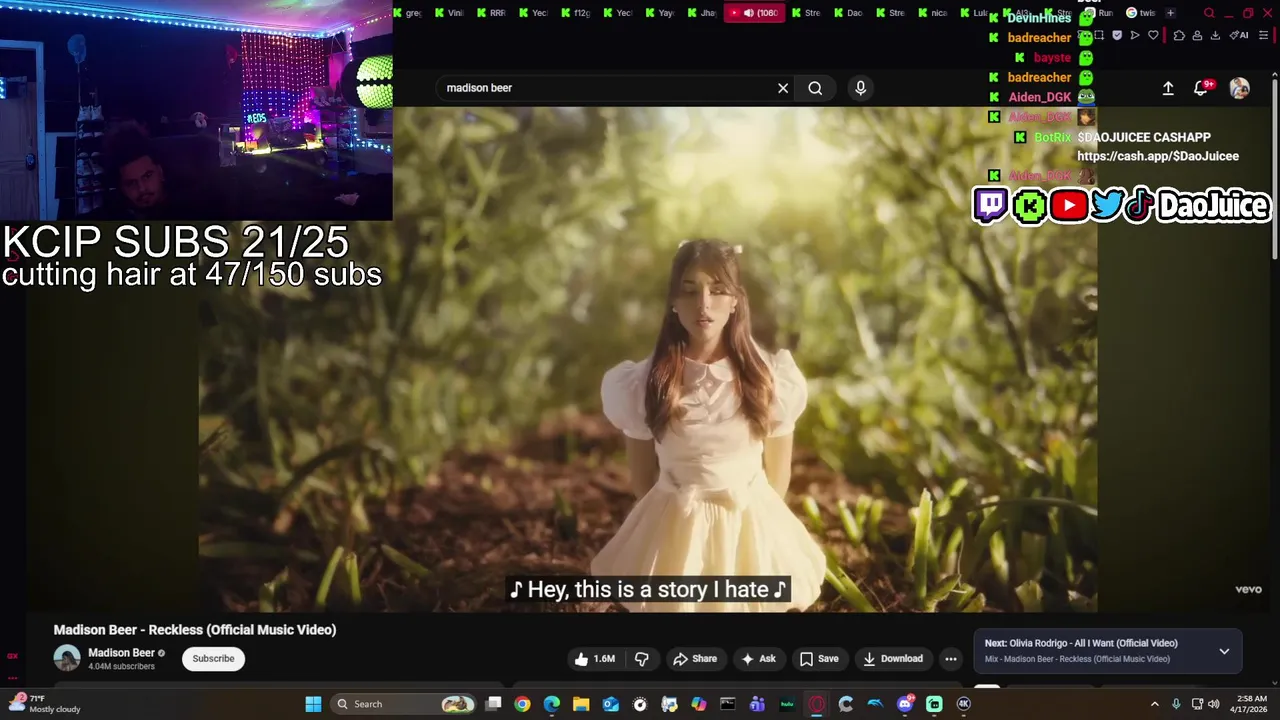Open the three-dot more actions menu

951,659
